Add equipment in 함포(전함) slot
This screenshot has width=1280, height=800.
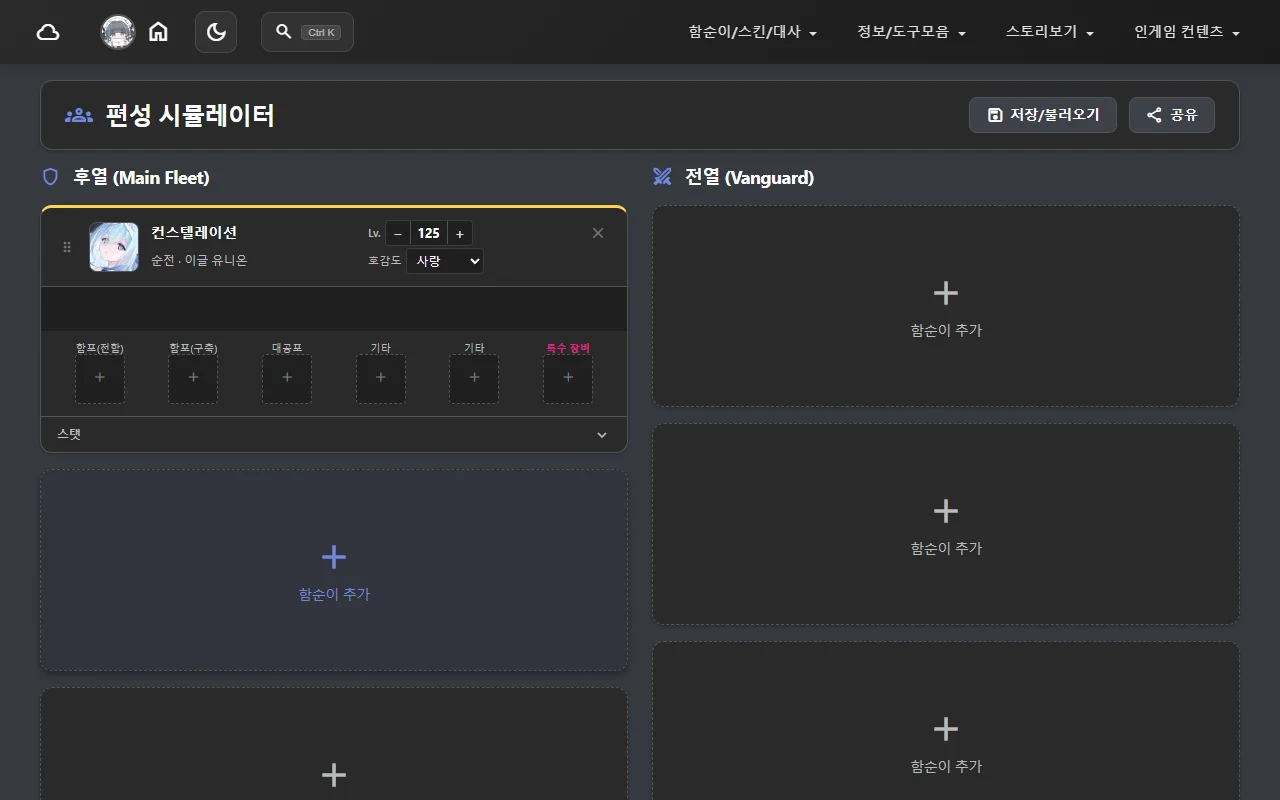click(100, 378)
